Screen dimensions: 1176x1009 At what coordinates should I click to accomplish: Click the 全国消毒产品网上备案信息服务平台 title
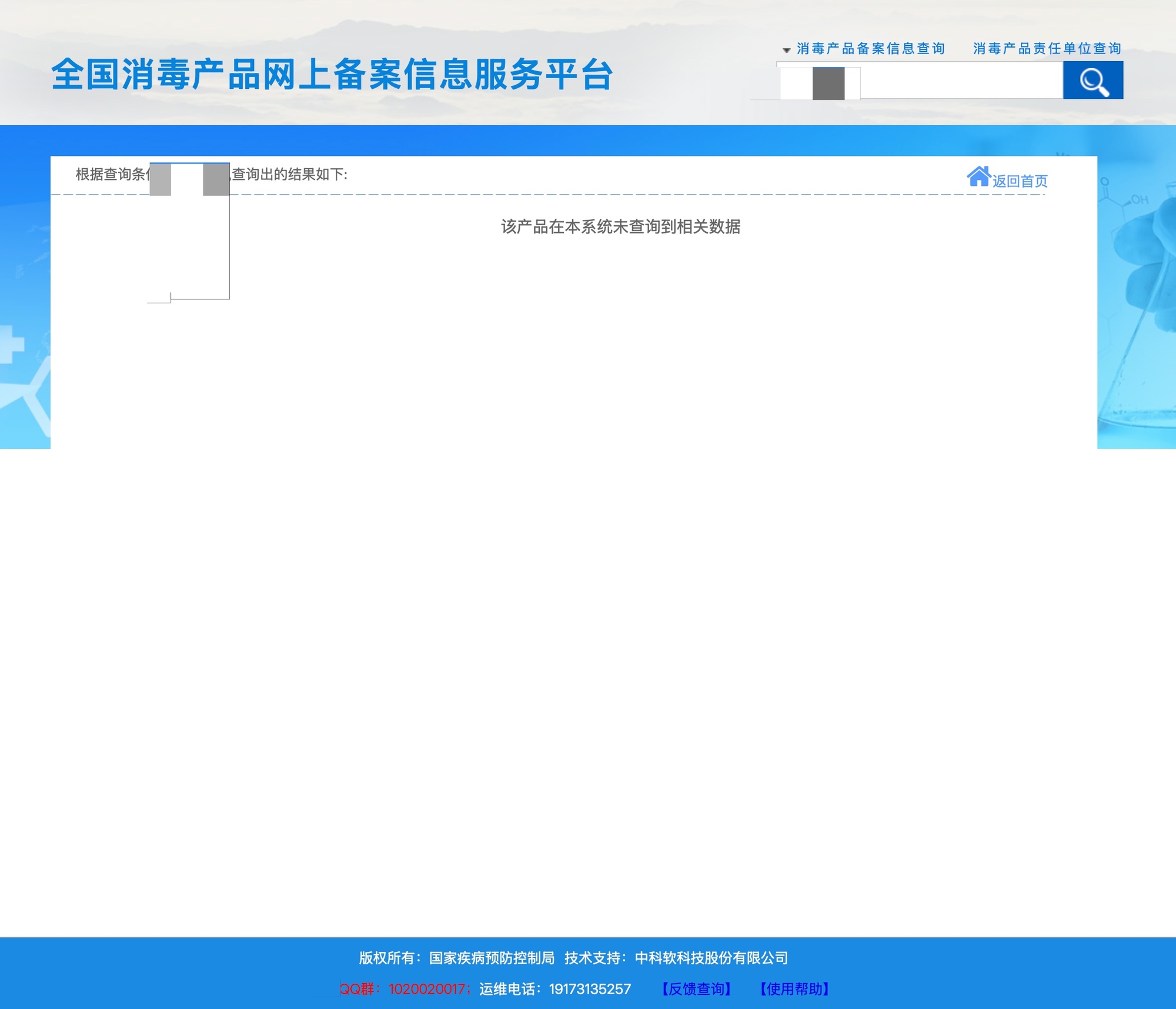[x=332, y=75]
